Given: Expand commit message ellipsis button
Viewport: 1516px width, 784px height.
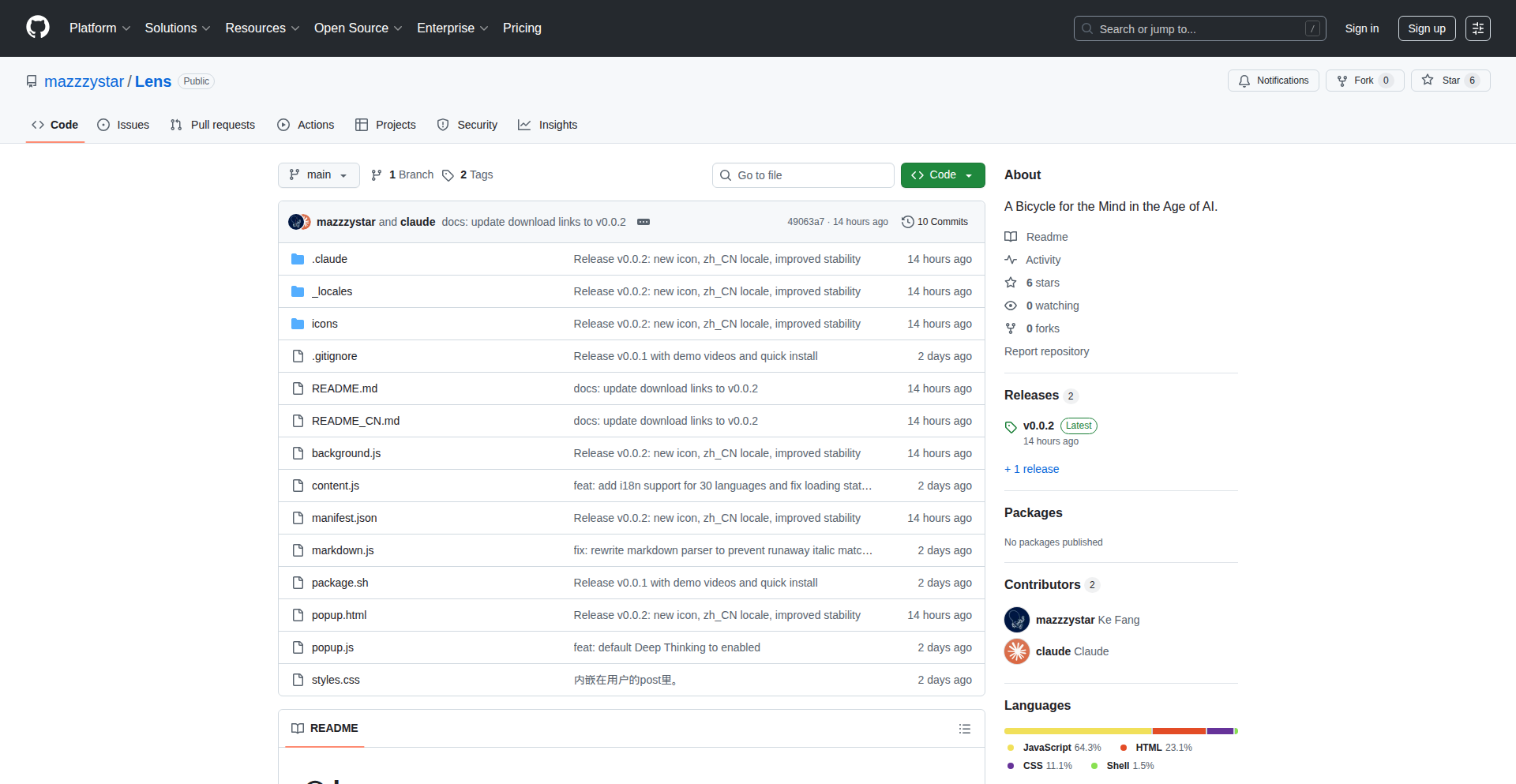Looking at the screenshot, I should tap(644, 222).
